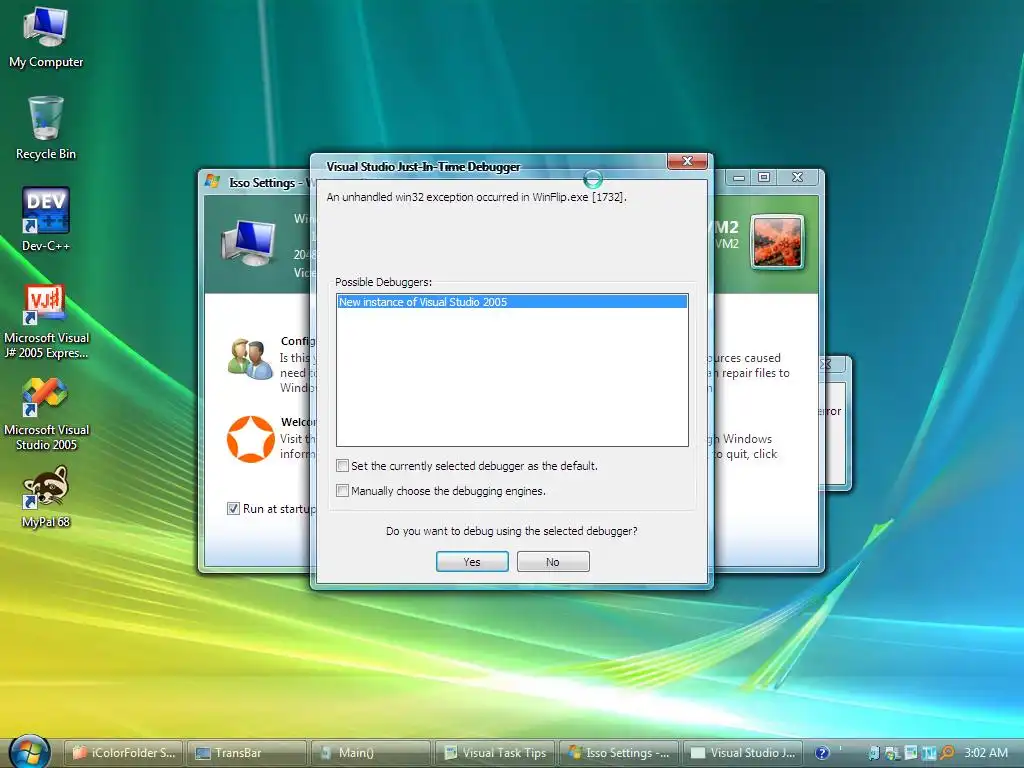
Task: Click the orange star Welcome icon in Isso Settings
Action: pos(250,439)
